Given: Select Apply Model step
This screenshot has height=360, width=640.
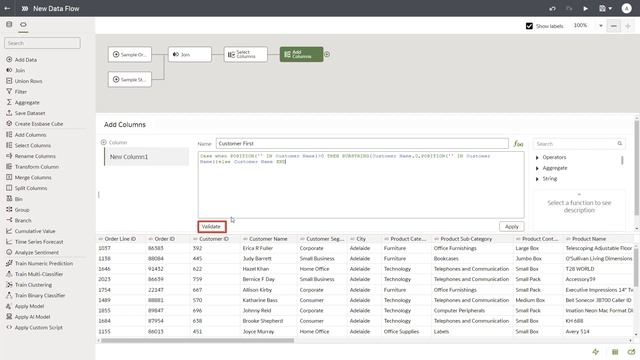Looking at the screenshot, I should (x=25, y=306).
